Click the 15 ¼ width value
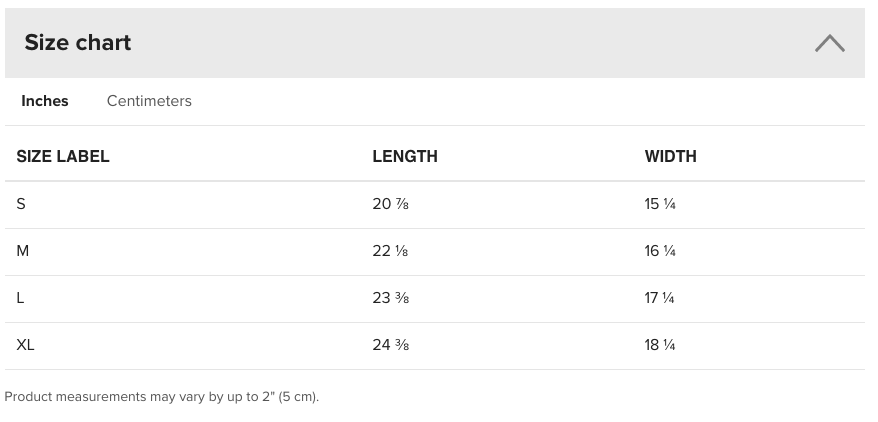 [660, 204]
